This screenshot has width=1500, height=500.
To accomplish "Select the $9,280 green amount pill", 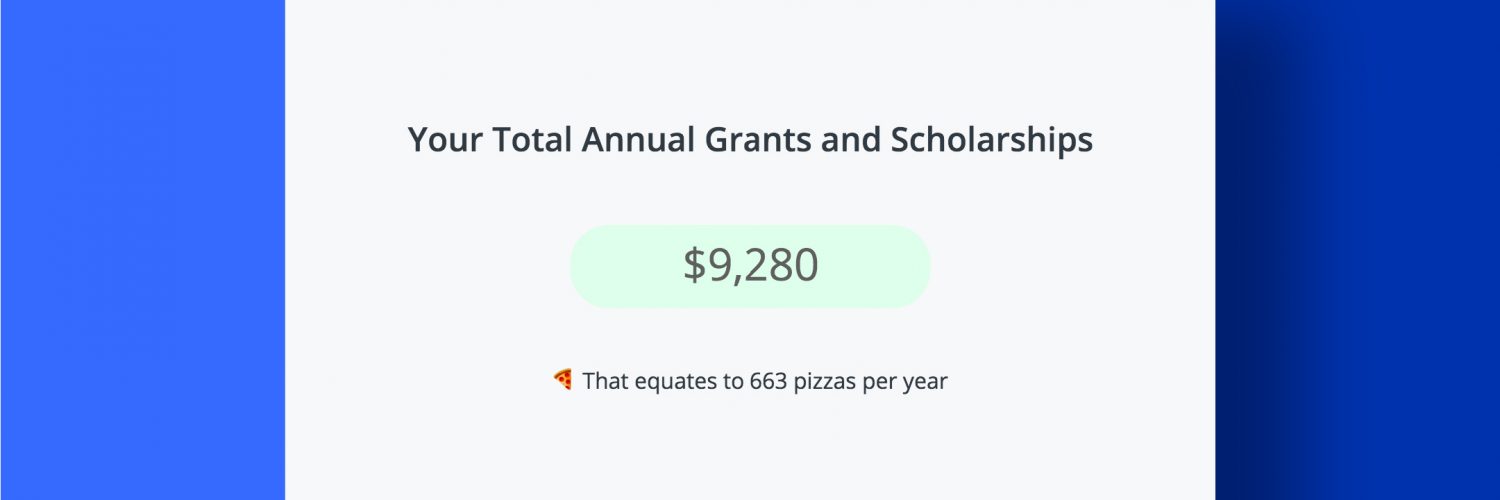I will (x=750, y=266).
